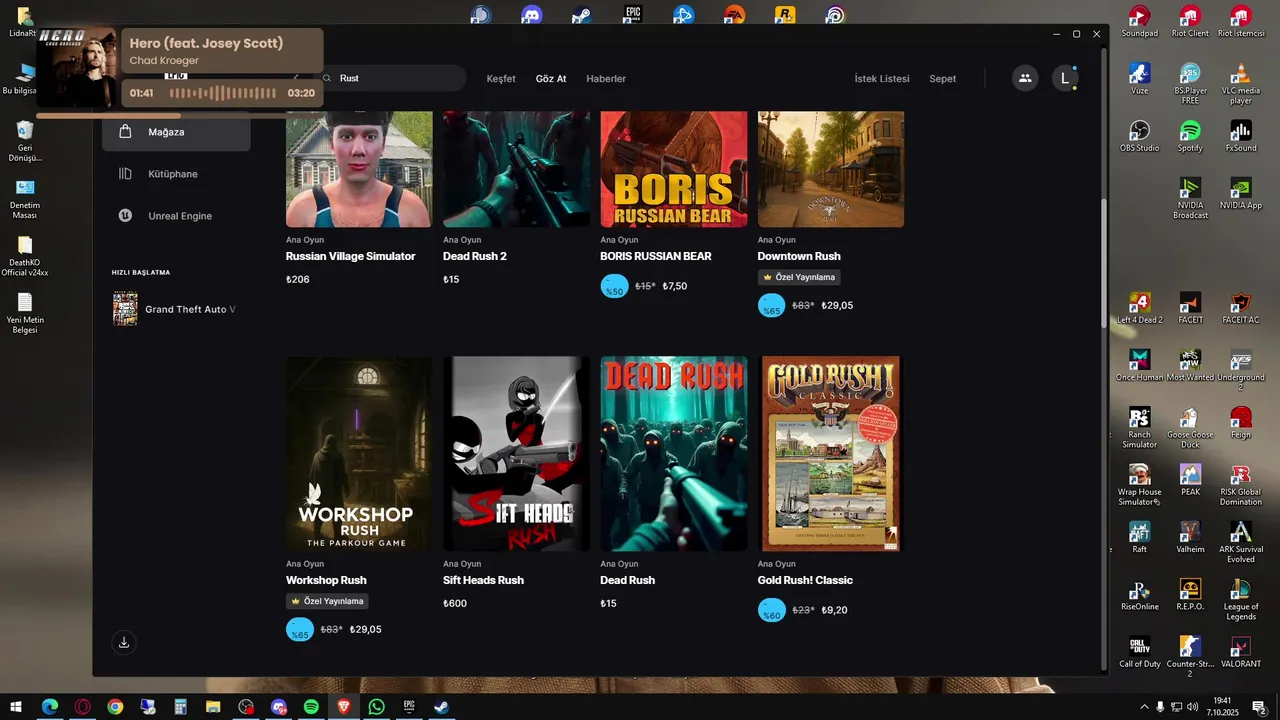Open Dead Rush 2 game title
This screenshot has width=1280, height=720.
[475, 256]
